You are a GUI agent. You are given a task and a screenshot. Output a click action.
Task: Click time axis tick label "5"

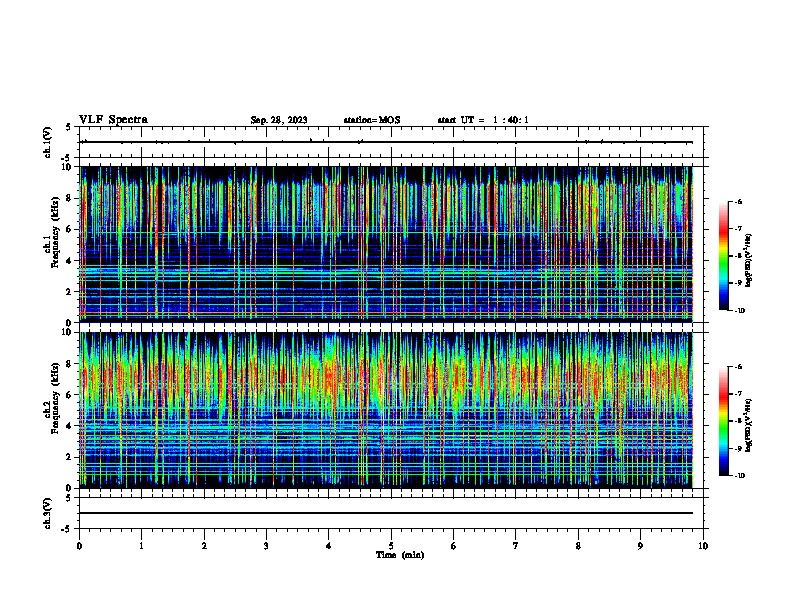click(x=391, y=546)
